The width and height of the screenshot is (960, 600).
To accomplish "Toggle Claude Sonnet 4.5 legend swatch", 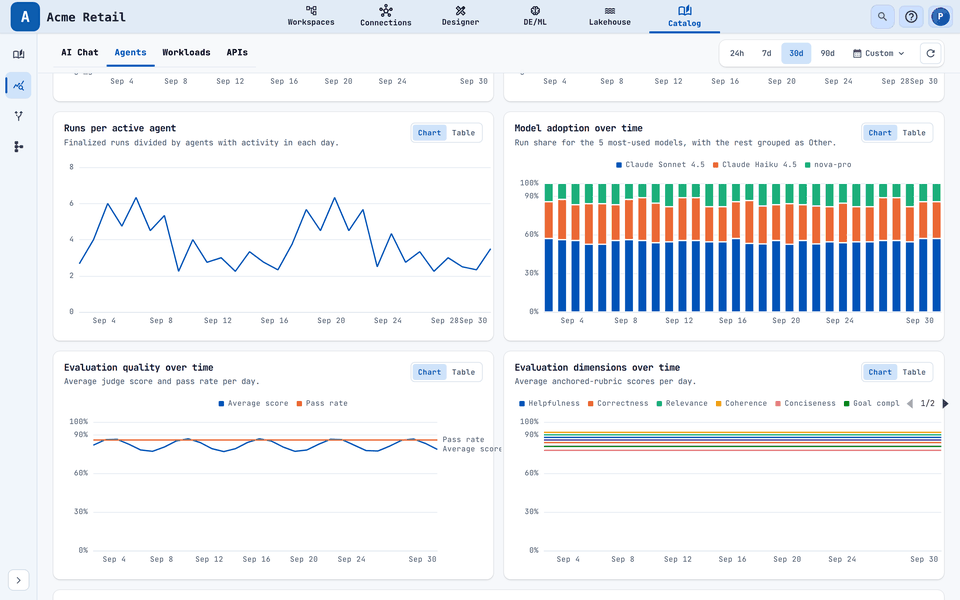I will (619, 165).
